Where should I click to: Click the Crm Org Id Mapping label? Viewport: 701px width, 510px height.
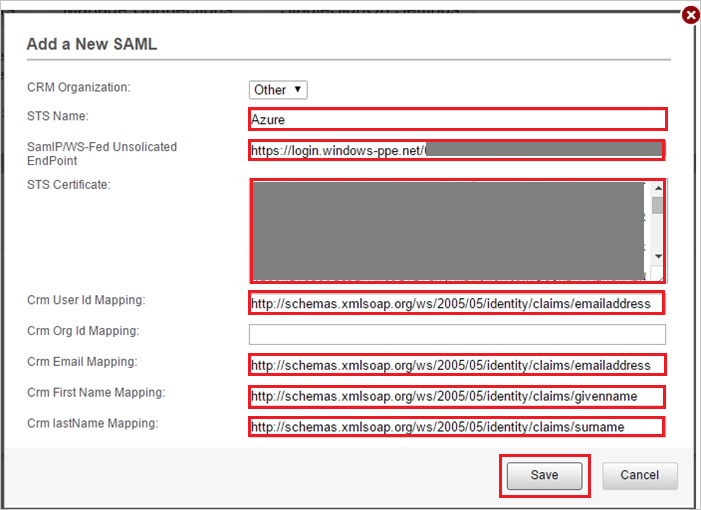pyautogui.click(x=83, y=331)
